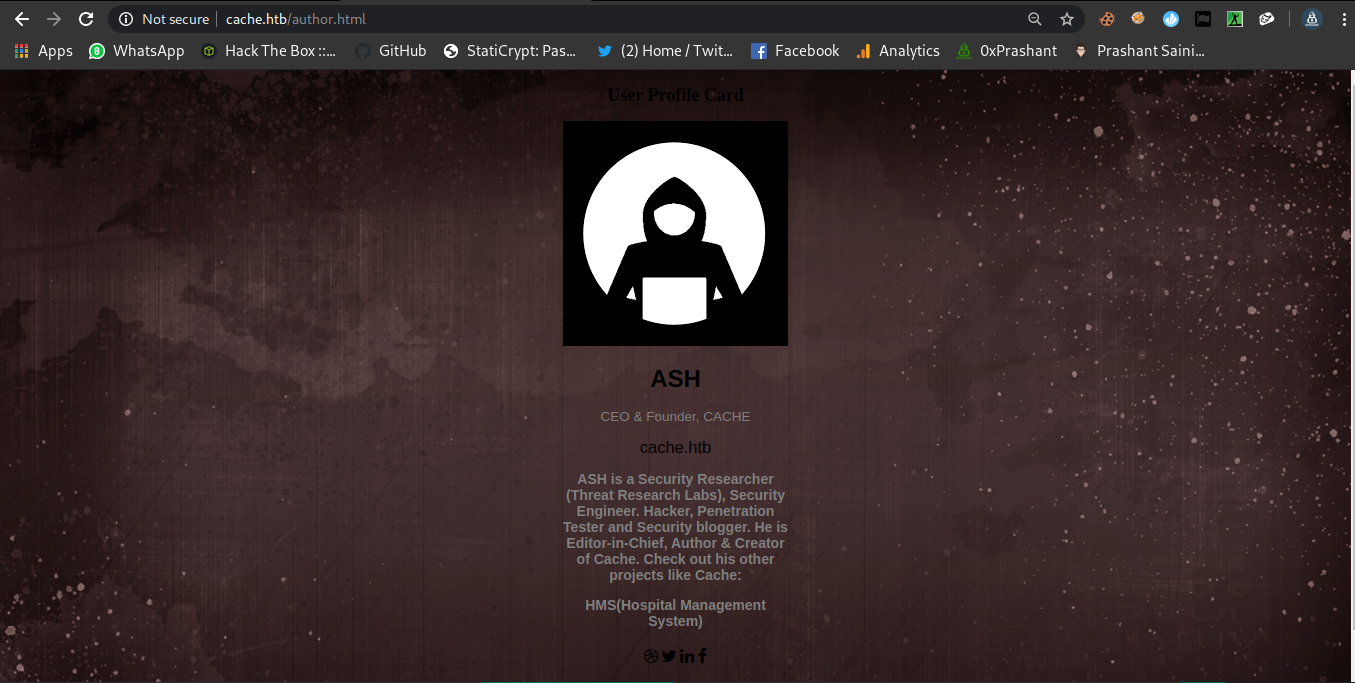Click the Wappalyzer extension icon
1355x683 pixels.
click(x=1170, y=19)
